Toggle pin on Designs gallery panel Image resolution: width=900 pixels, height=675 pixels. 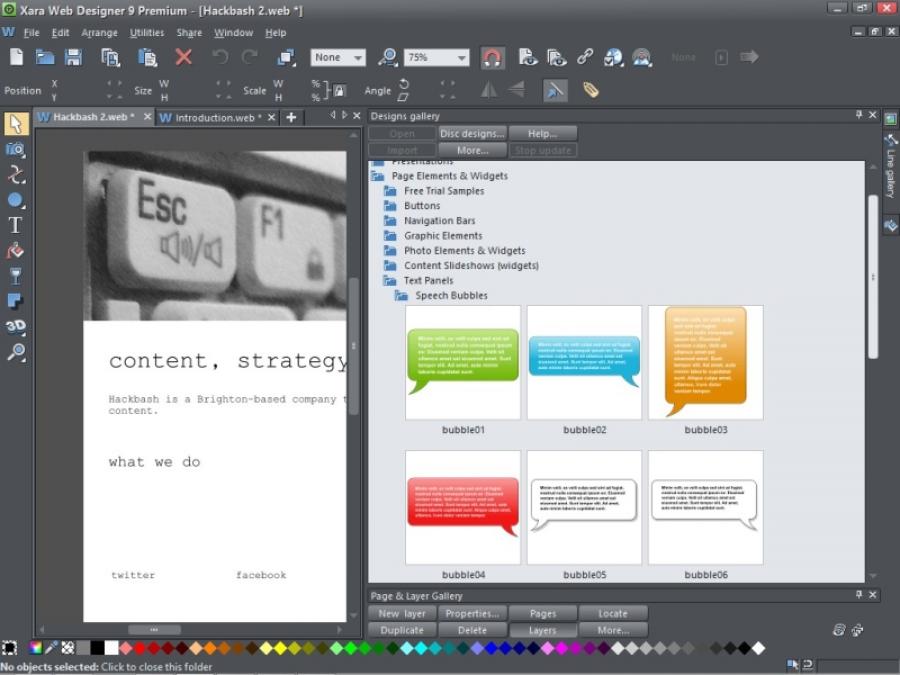(859, 115)
